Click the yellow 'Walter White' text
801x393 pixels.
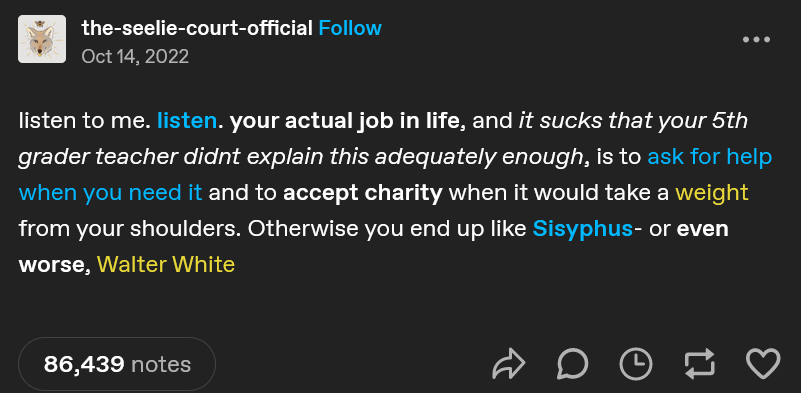coord(166,264)
